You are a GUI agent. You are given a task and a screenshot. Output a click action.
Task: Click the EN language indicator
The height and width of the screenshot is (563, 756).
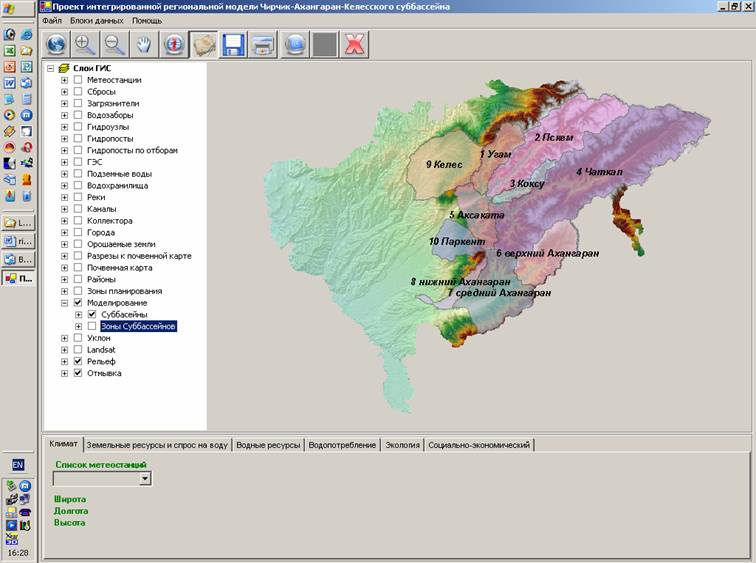[18, 465]
